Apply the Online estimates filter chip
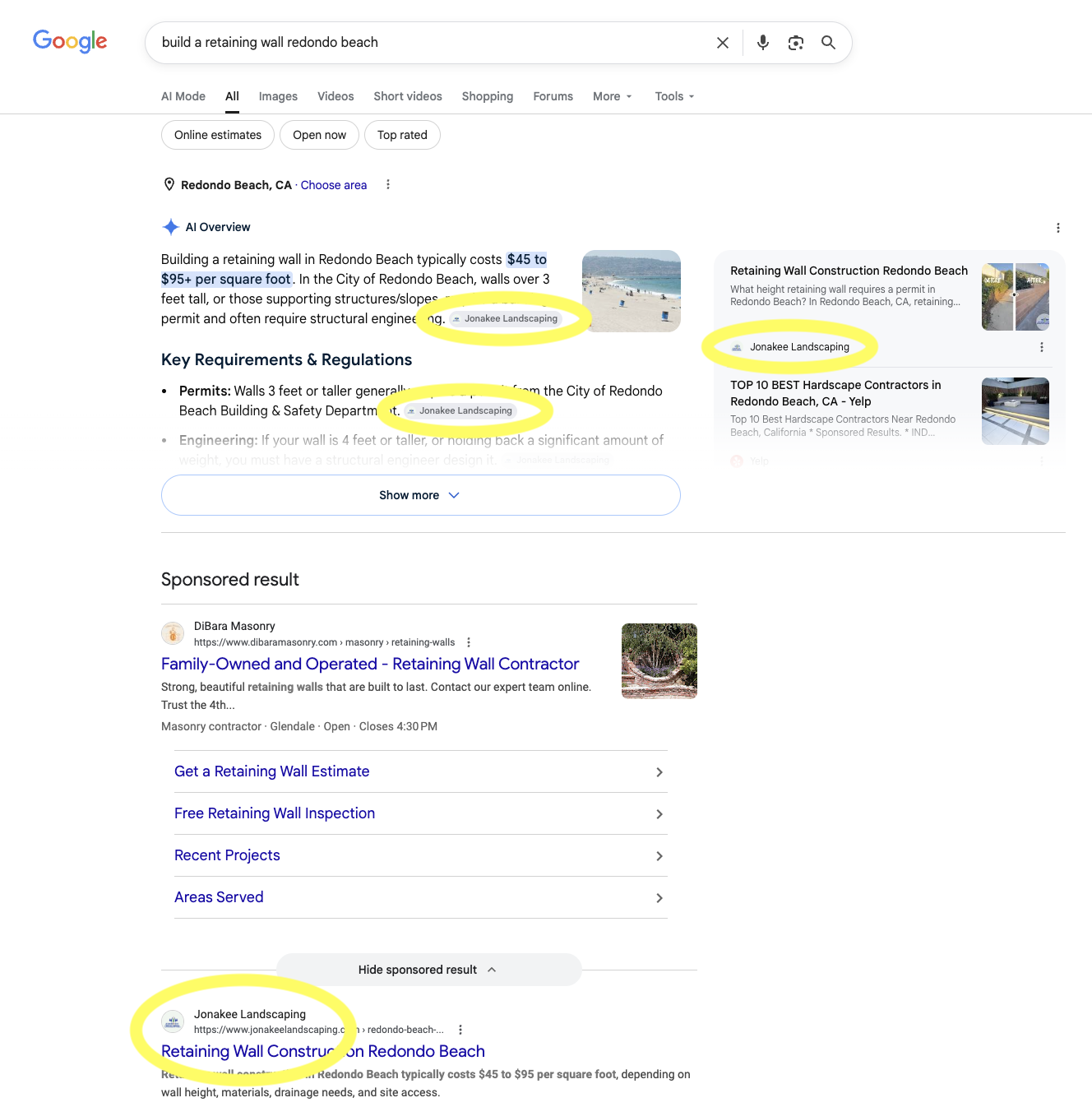 218,135
